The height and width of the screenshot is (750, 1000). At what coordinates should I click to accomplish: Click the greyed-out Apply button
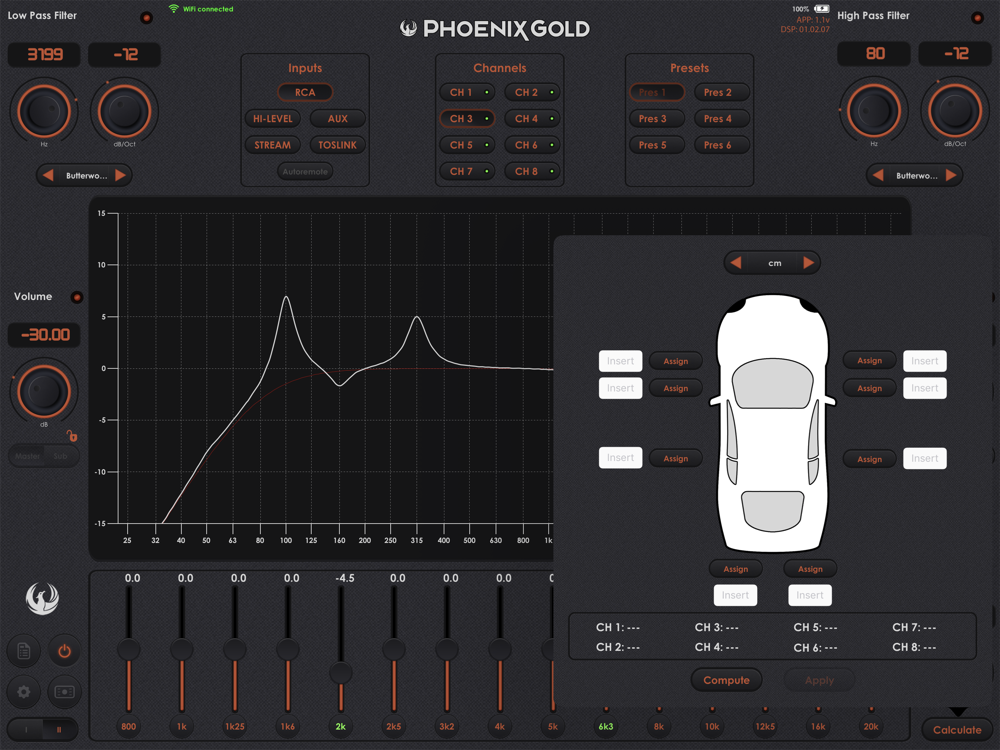[x=820, y=680]
